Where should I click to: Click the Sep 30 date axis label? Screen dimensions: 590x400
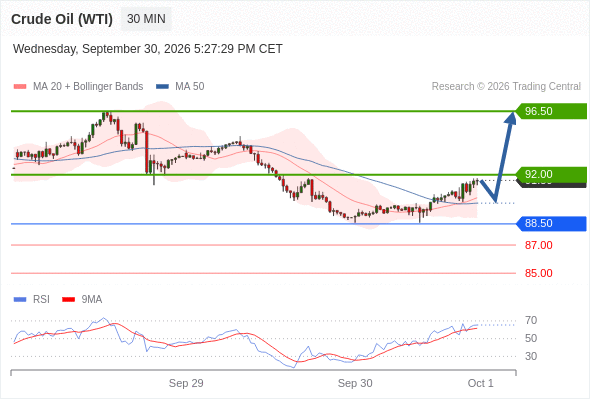pos(355,383)
